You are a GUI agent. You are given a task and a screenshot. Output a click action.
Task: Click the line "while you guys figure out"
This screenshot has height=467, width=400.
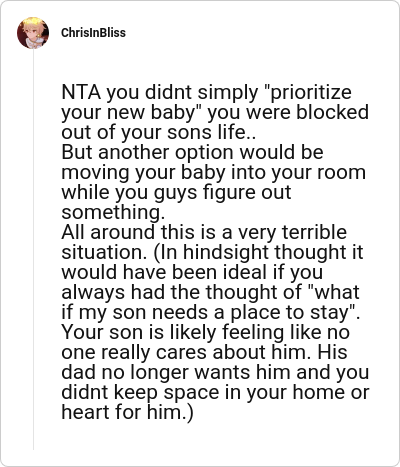tap(176, 192)
